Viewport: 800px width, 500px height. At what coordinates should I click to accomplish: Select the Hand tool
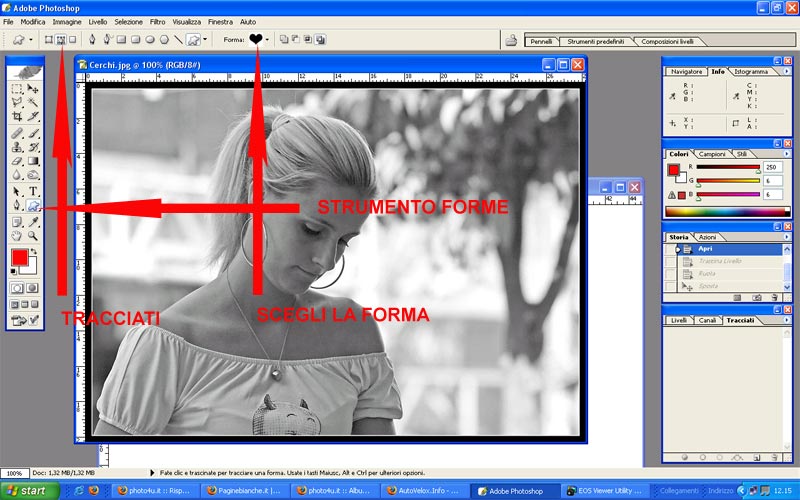coord(17,236)
